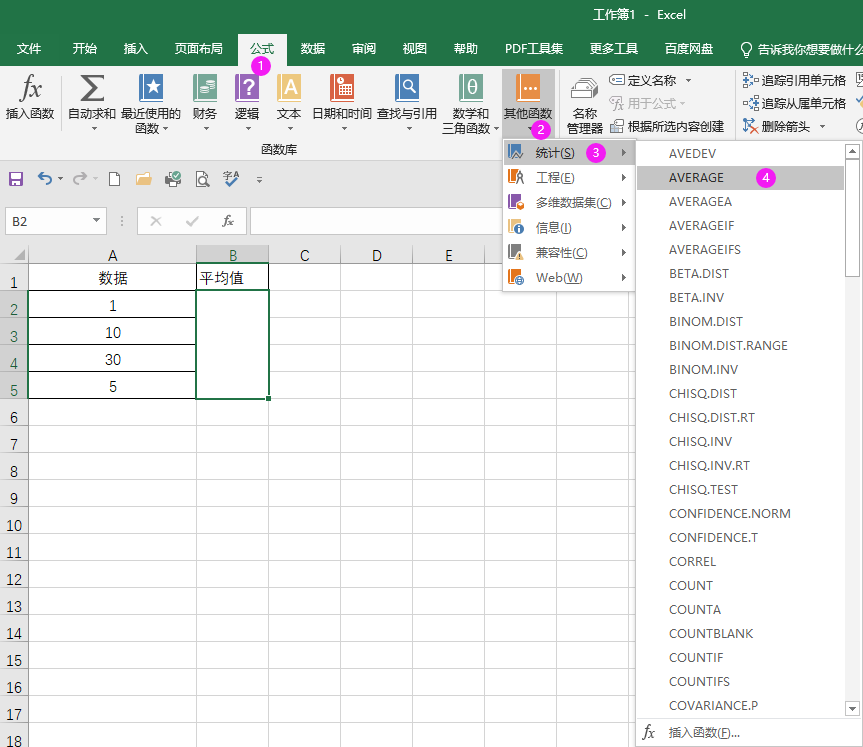Choose AVERAGEIF in the function list
Viewport: 863px width, 747px height.
(x=740, y=226)
